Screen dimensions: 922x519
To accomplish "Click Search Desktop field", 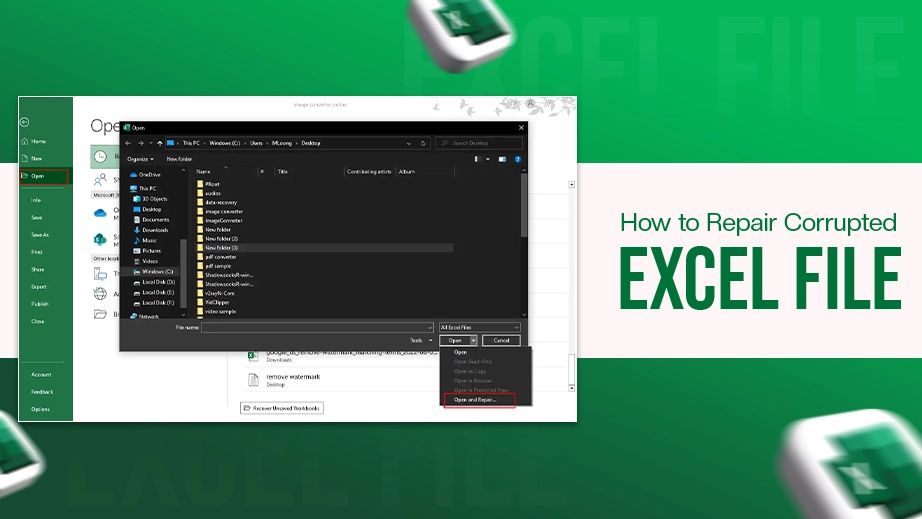I will coord(479,143).
